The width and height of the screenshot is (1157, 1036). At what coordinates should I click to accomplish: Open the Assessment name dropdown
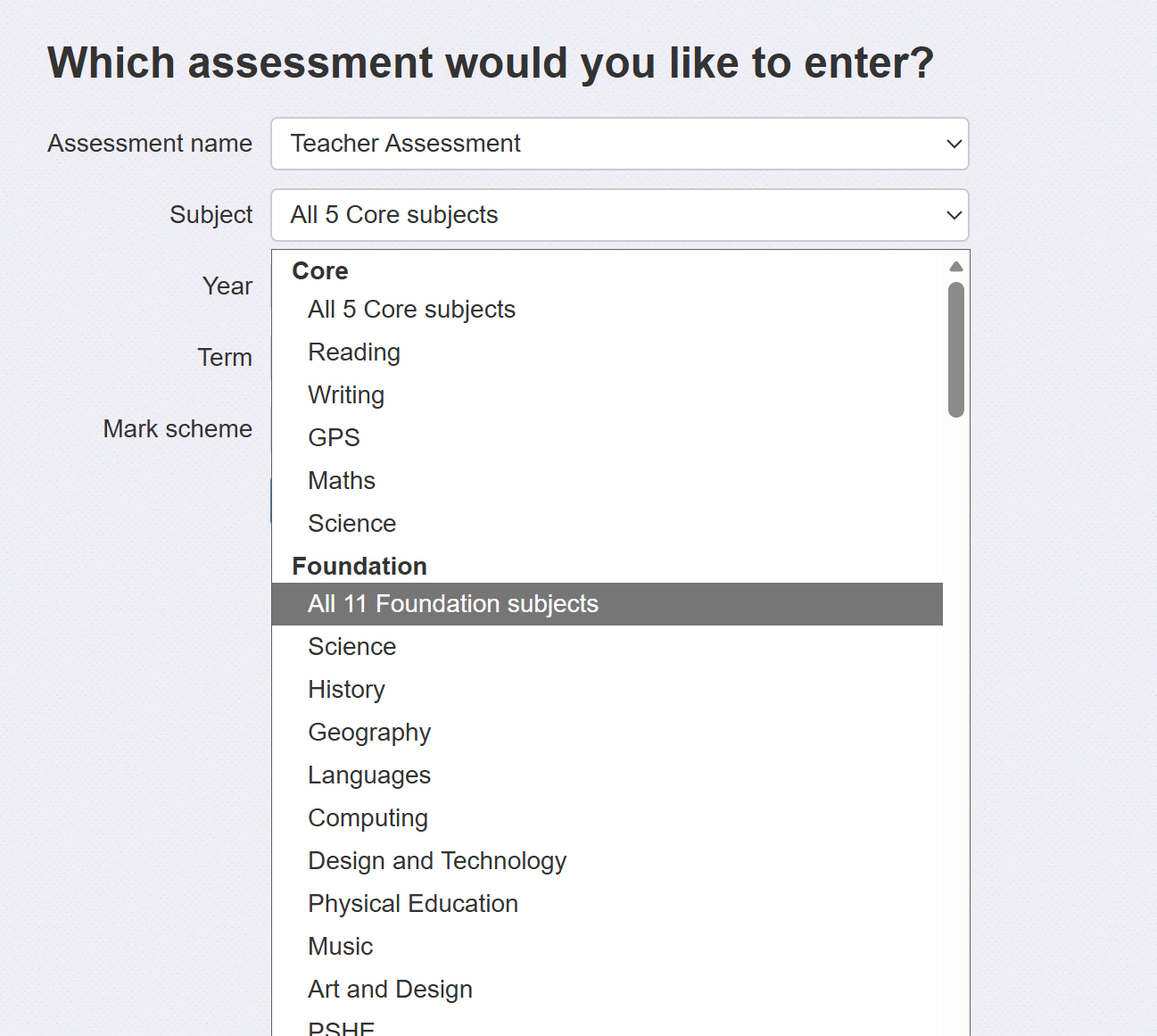click(619, 144)
